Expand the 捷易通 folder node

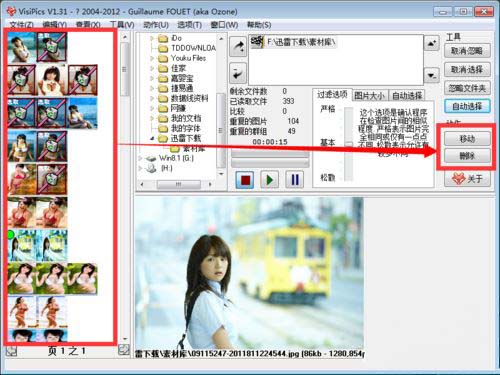coord(152,88)
